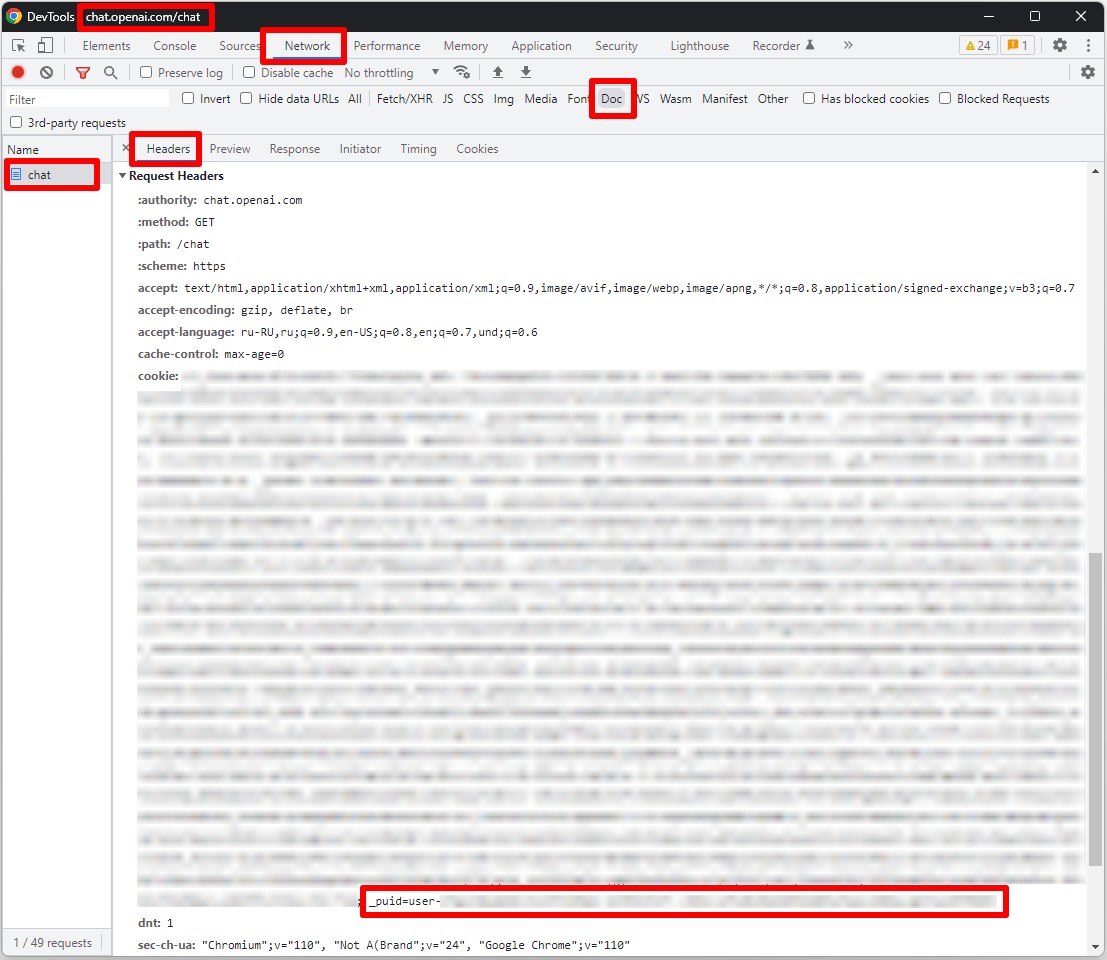
Task: Click the Chrome DevTools logo in title bar
Action: [13, 16]
